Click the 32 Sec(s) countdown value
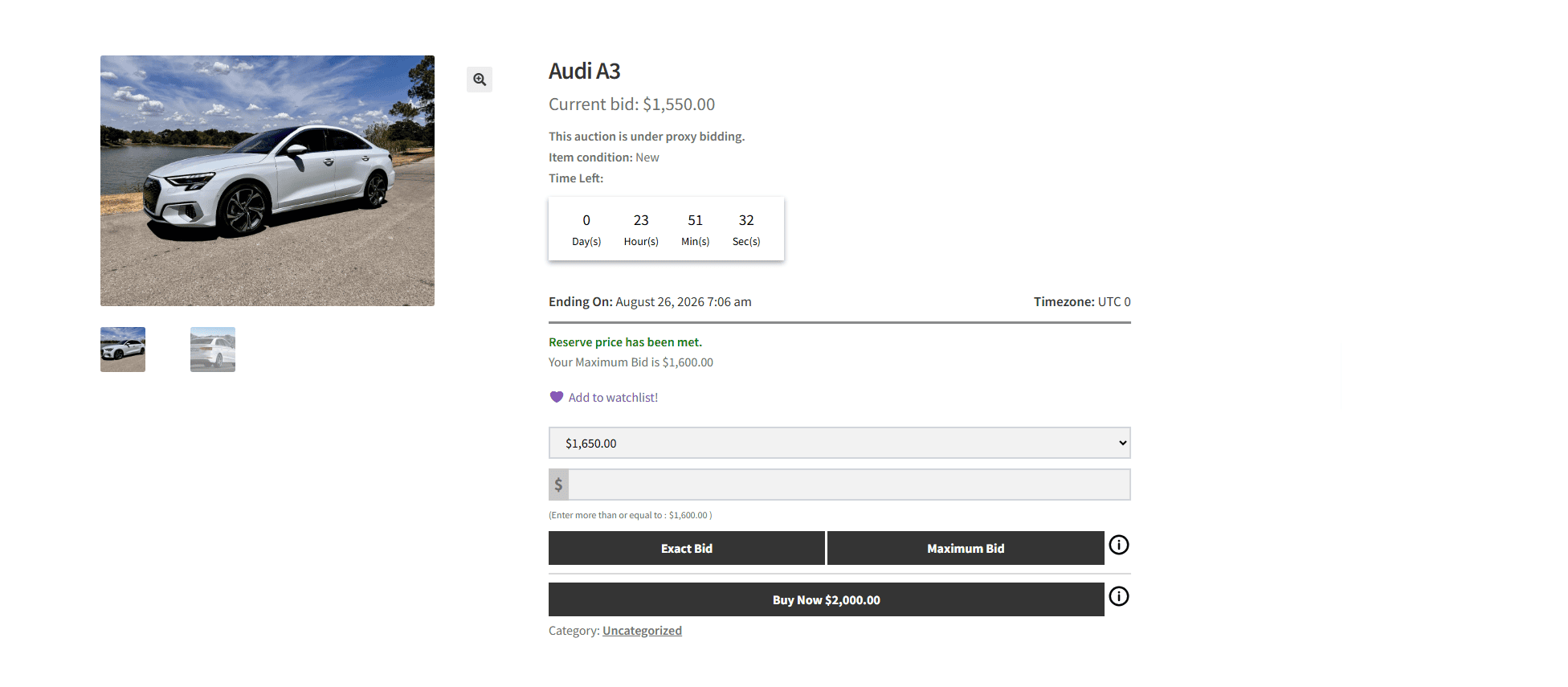Screen dimensions: 1568x687 click(x=746, y=229)
